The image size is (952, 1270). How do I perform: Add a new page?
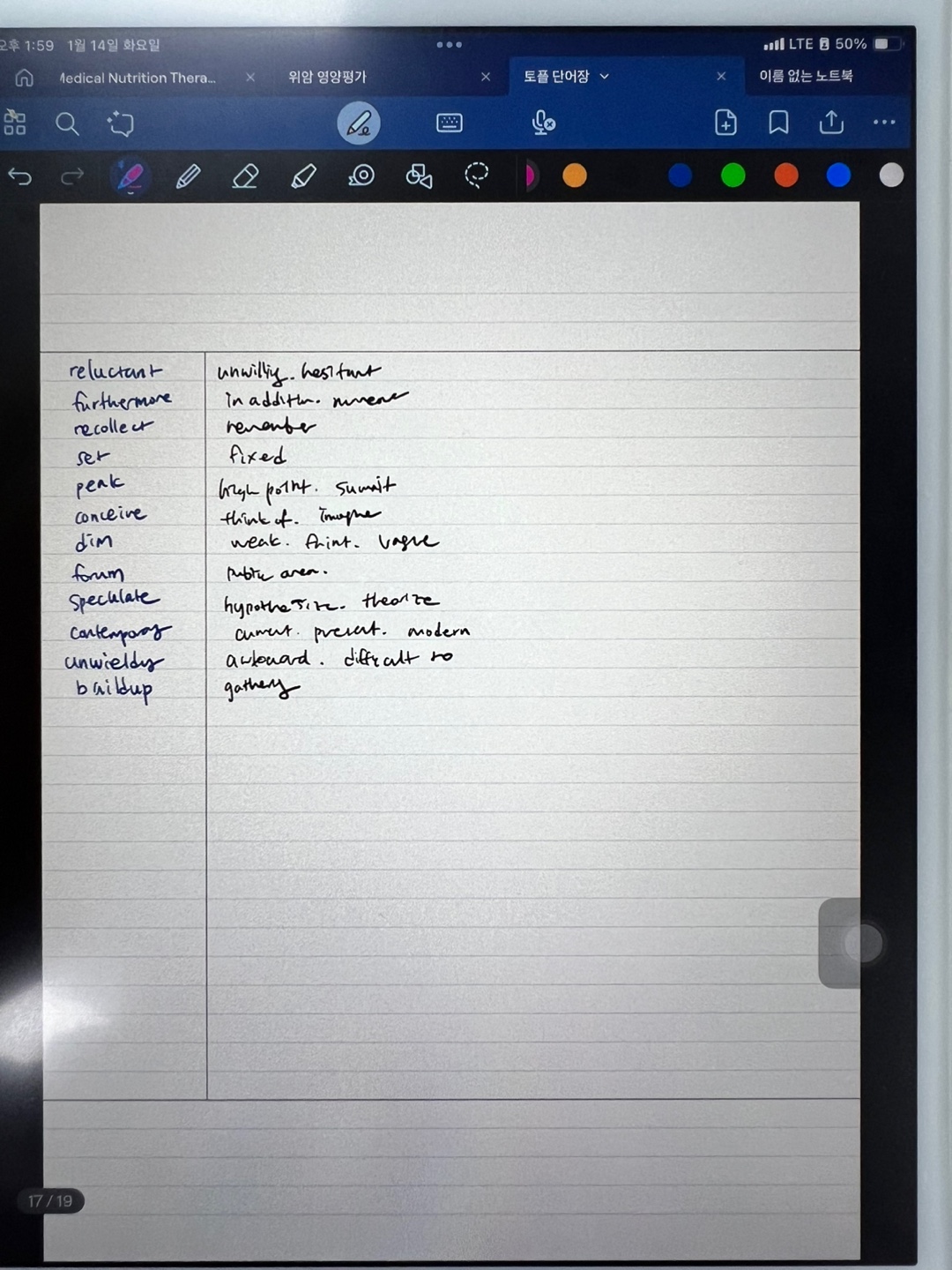pyautogui.click(x=725, y=123)
